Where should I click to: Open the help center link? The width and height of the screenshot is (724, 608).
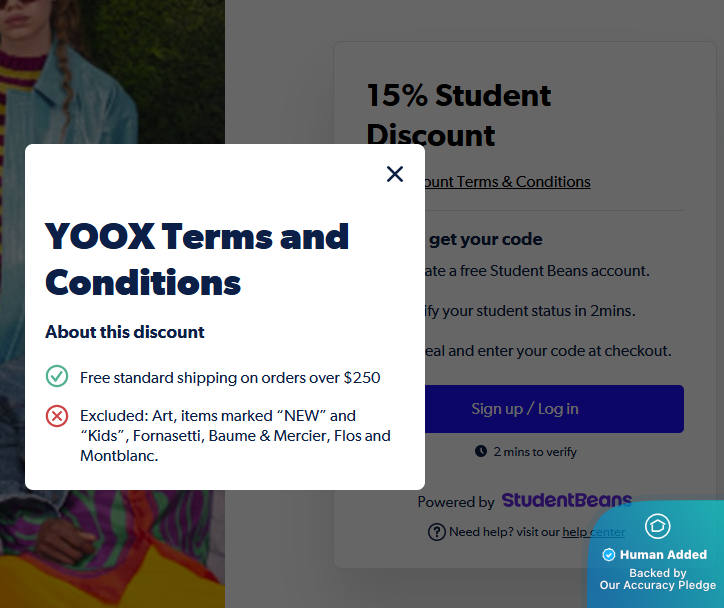593,532
